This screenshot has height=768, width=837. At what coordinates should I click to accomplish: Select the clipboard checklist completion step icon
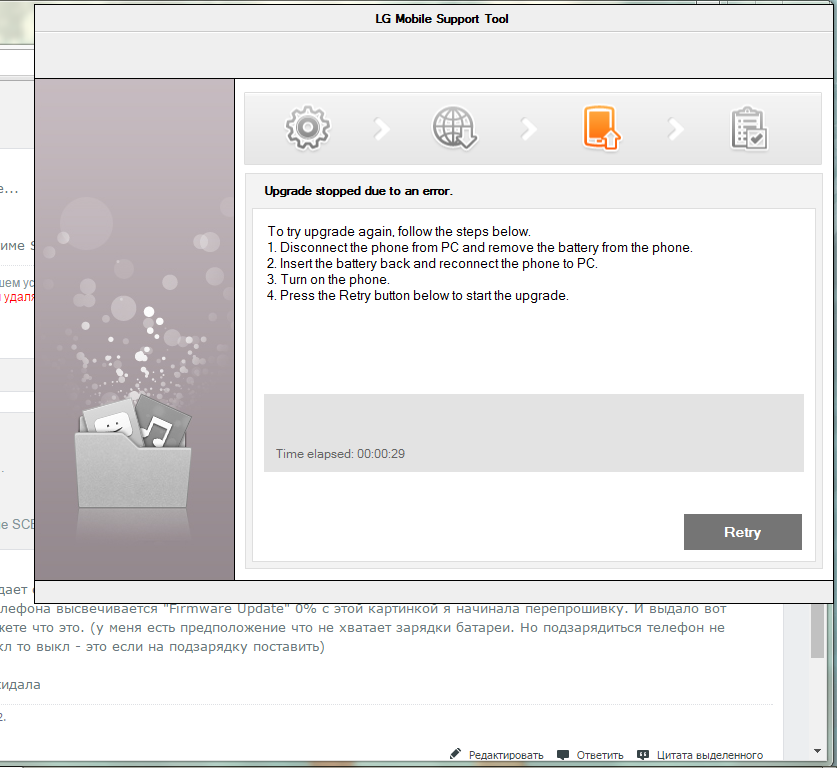point(748,128)
